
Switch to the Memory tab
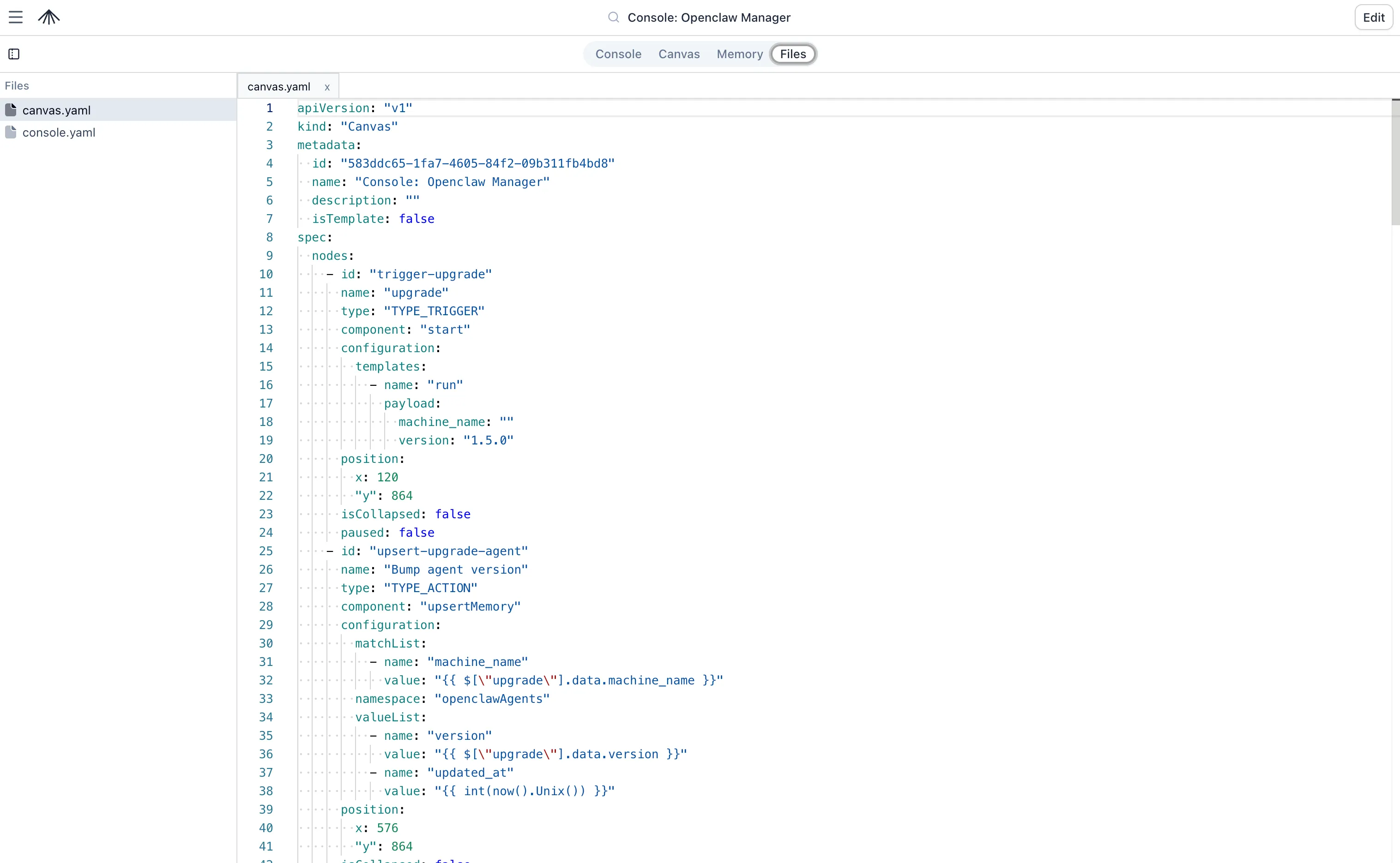(739, 54)
